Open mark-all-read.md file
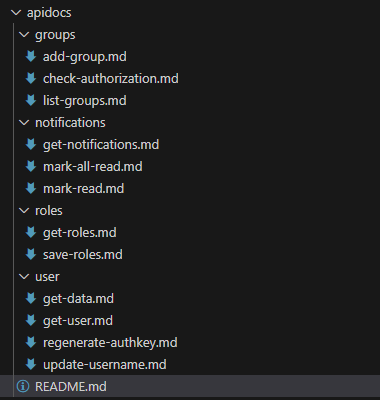 [x=93, y=166]
